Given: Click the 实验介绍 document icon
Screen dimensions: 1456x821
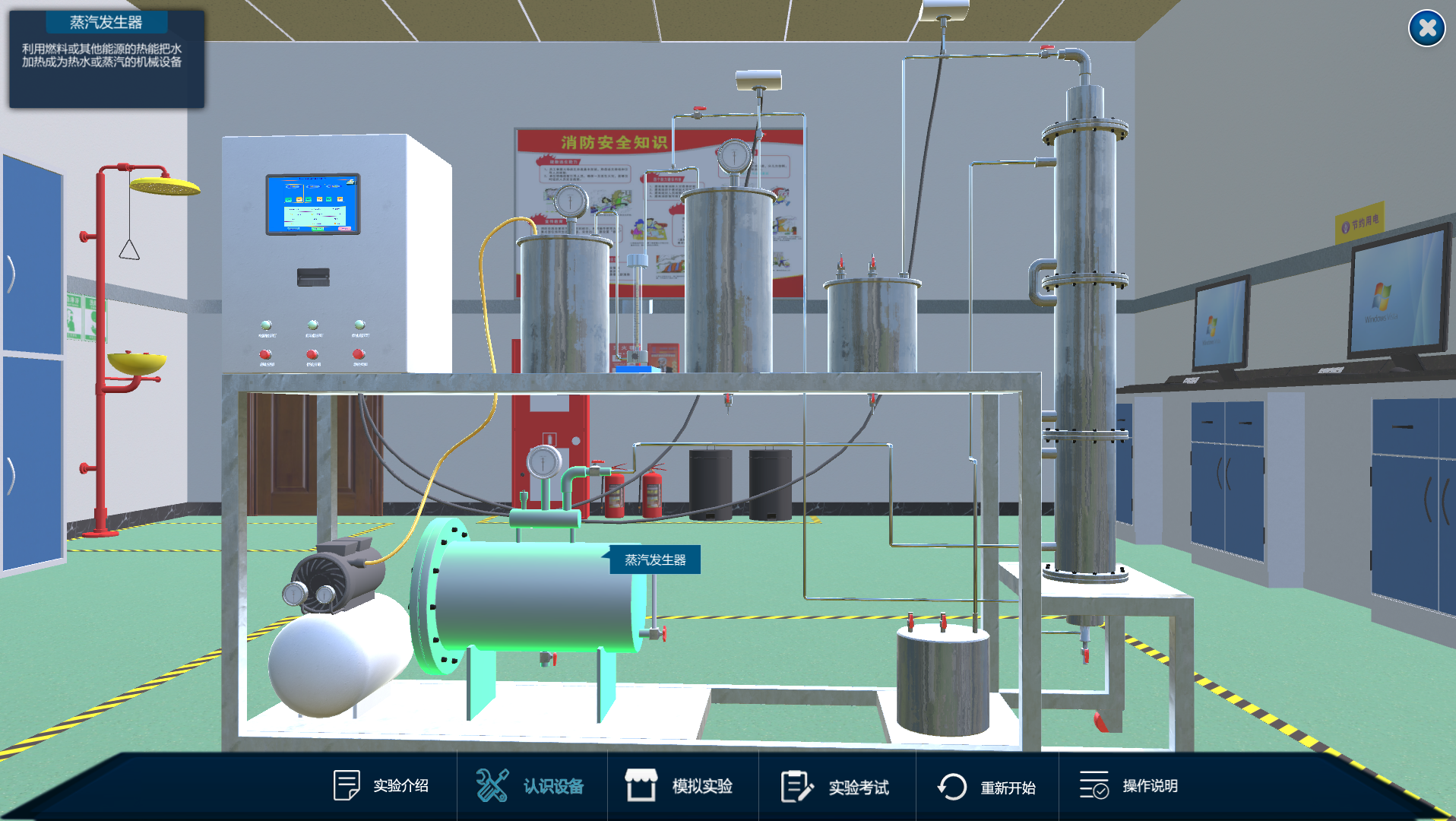Looking at the screenshot, I should coord(347,785).
